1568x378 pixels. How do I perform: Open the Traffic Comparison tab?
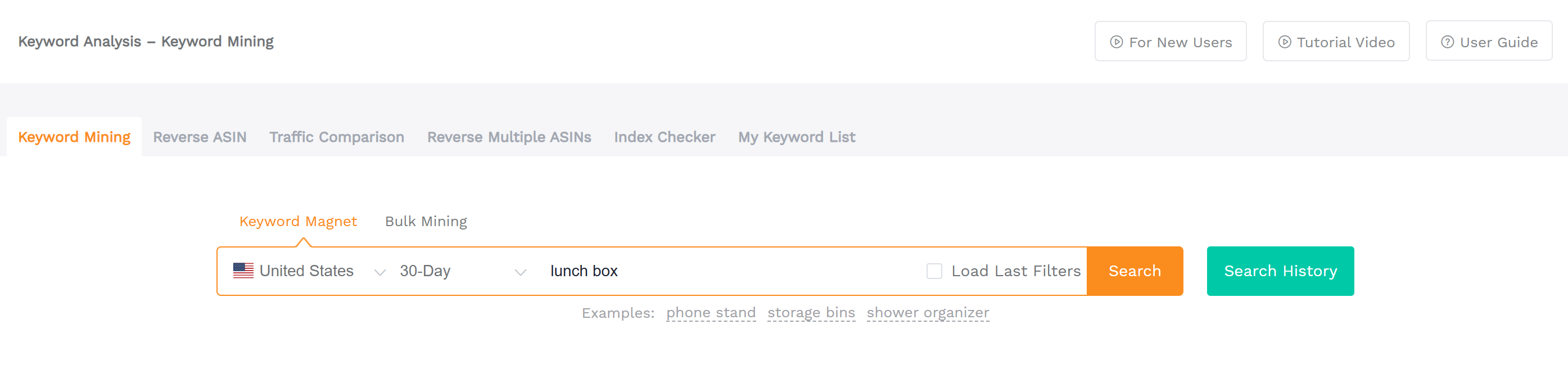point(337,137)
